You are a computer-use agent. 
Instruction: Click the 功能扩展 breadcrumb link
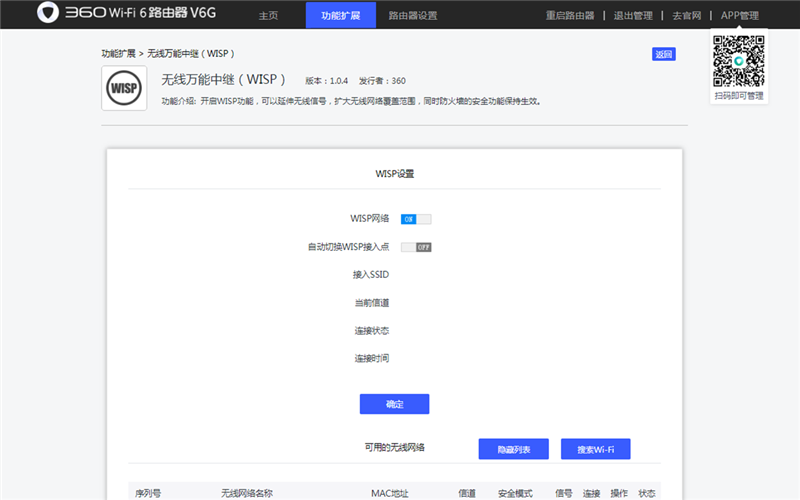point(118,54)
